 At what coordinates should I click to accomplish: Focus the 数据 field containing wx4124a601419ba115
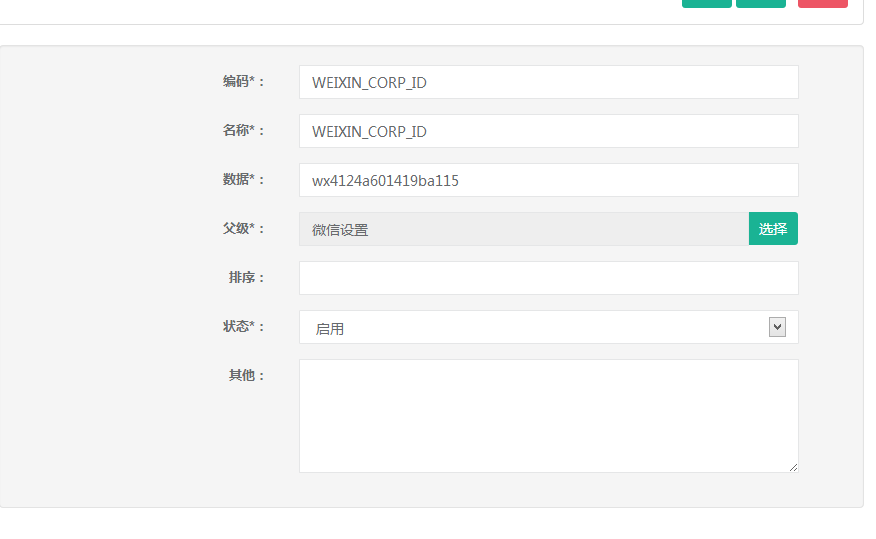point(548,180)
